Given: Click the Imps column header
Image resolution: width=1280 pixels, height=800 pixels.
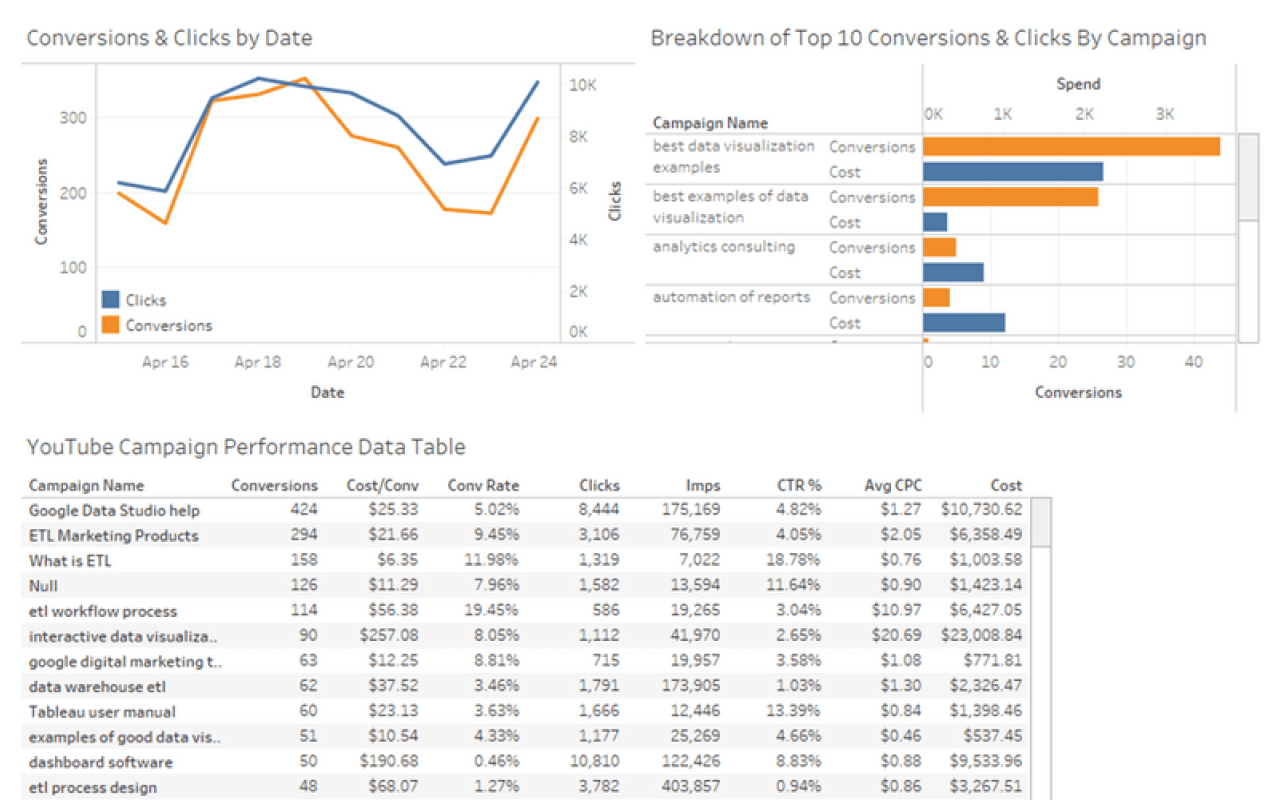Looking at the screenshot, I should (x=703, y=485).
